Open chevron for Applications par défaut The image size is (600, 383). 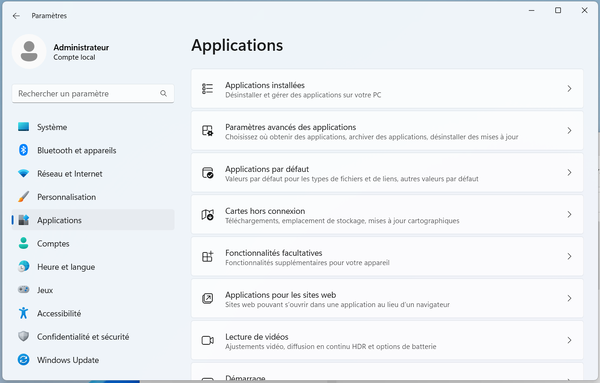[x=569, y=173]
